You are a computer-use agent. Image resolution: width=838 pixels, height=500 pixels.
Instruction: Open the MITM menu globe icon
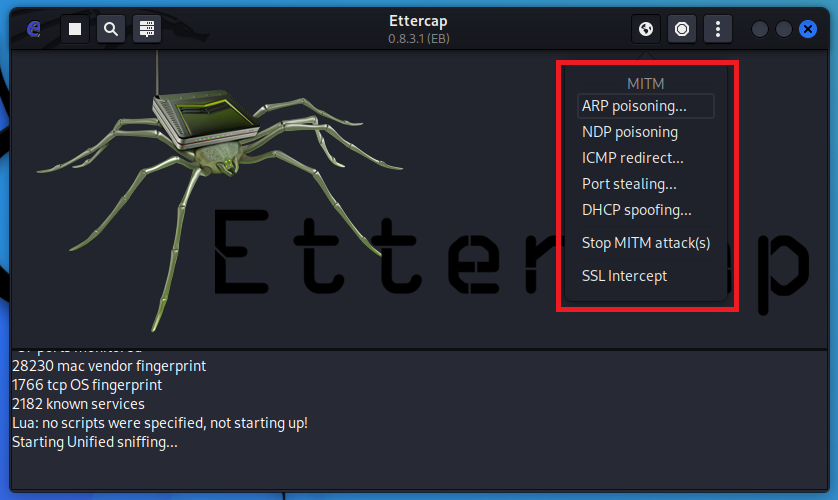tap(646, 29)
